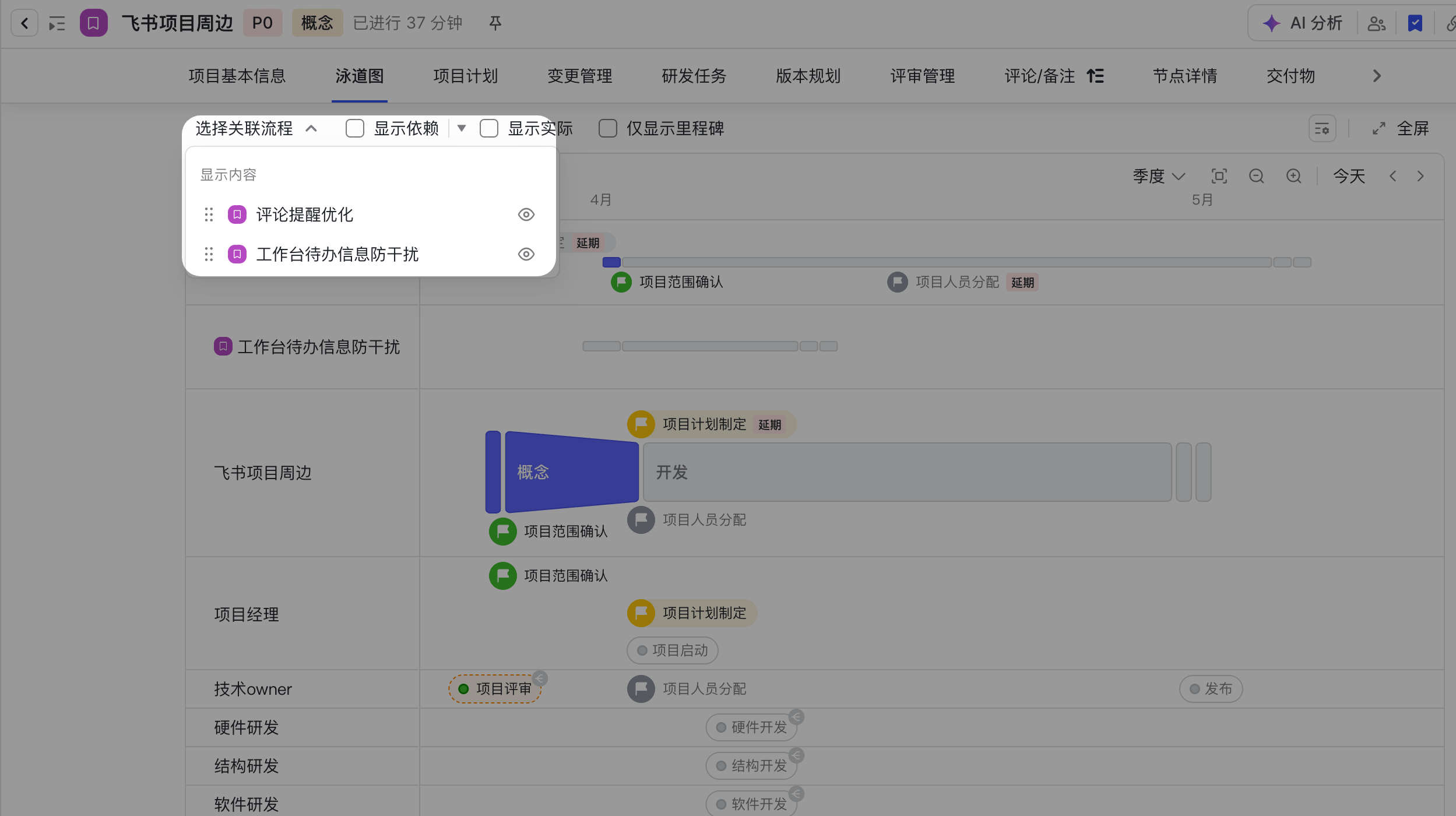Go back using the left arrow button
The image size is (1456, 816).
pos(24,23)
